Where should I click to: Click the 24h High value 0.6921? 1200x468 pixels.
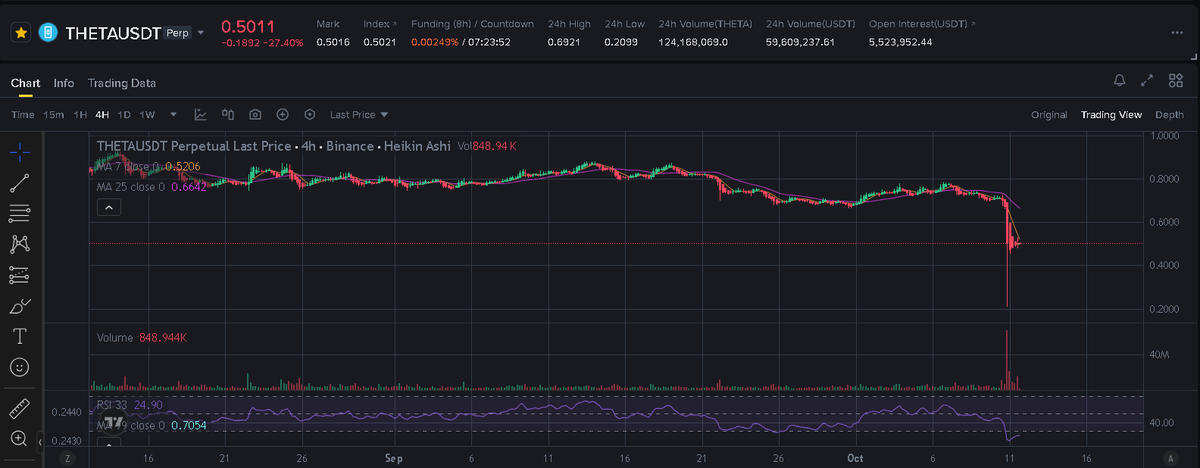pyautogui.click(x=564, y=42)
